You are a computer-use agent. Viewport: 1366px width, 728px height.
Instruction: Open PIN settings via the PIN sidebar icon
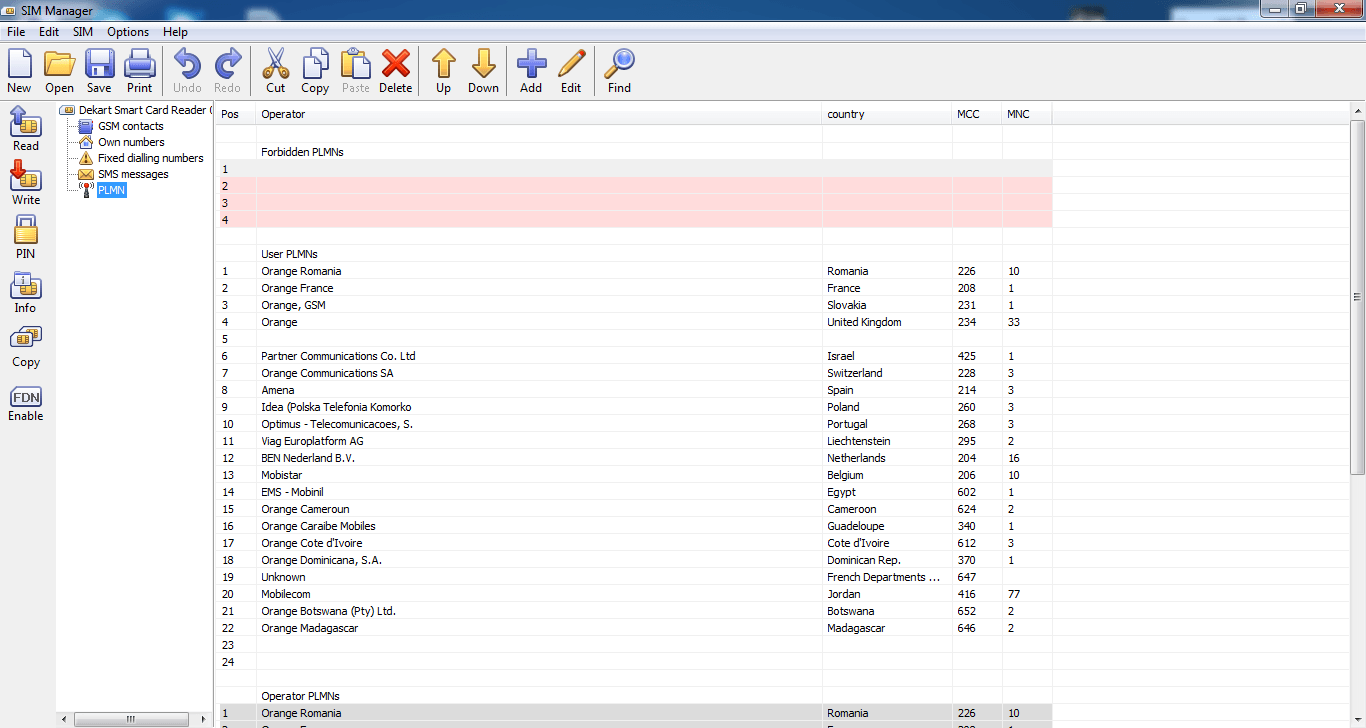tap(25, 238)
